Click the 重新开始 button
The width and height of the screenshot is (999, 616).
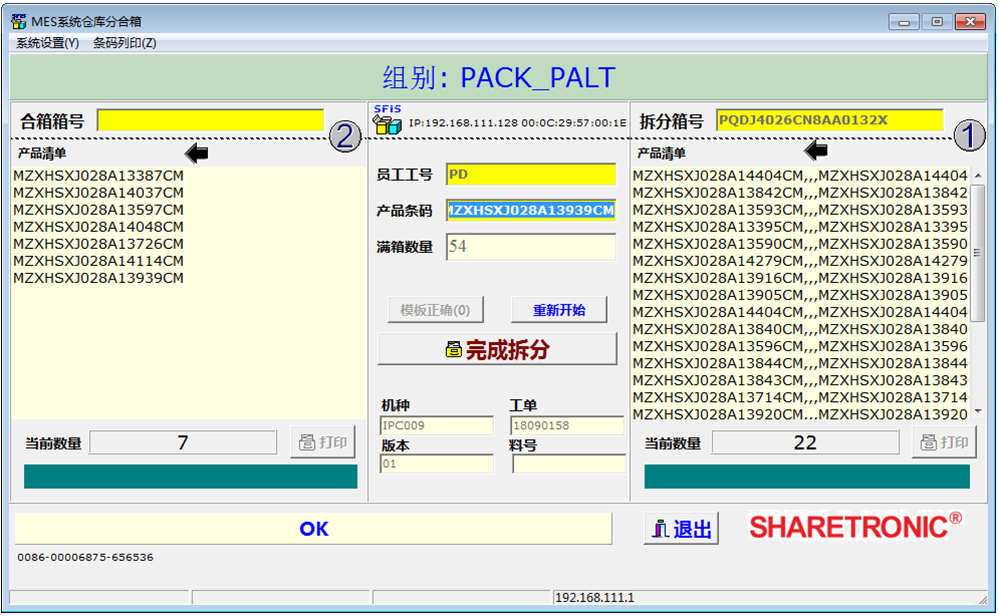coord(559,310)
